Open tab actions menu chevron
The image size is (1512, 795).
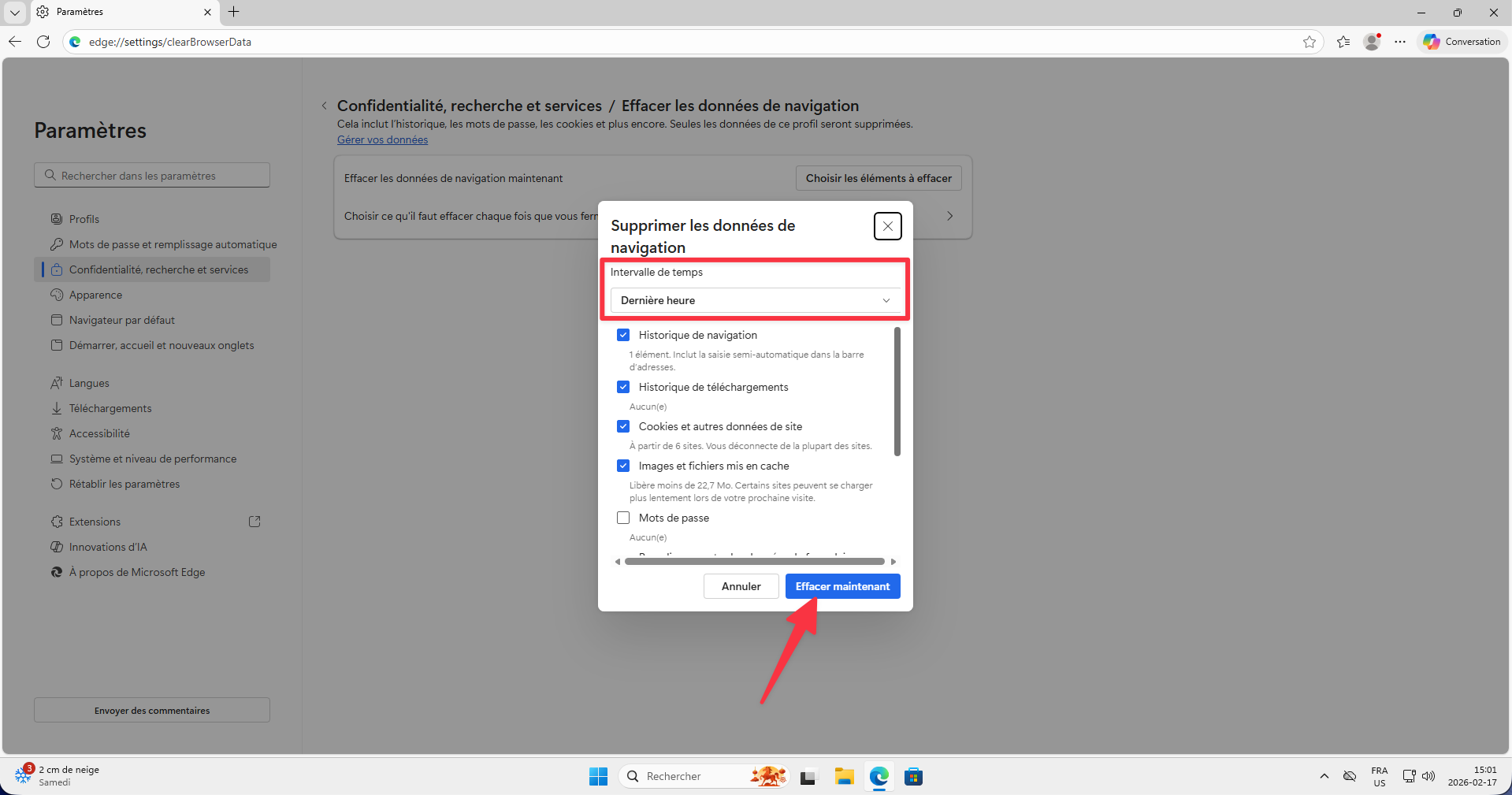[x=15, y=12]
